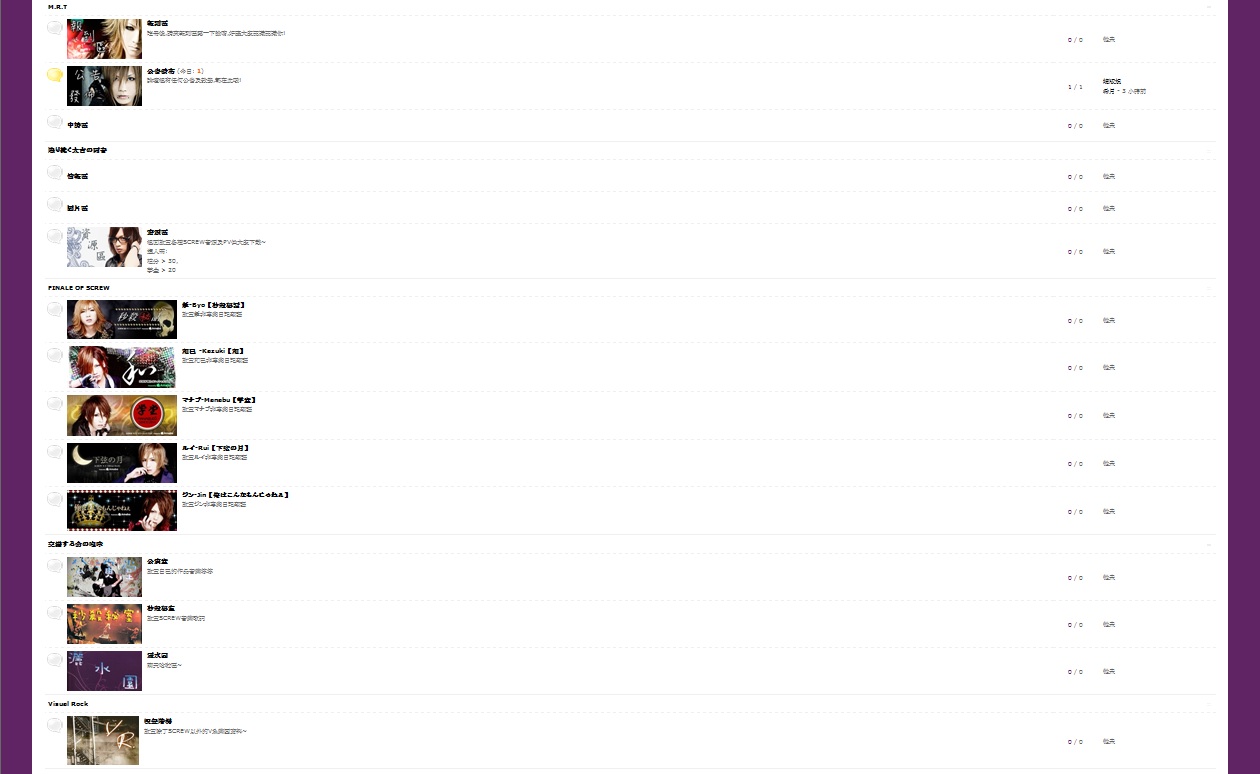Click the yellow new-posts bubble icon
Image resolution: width=1260 pixels, height=774 pixels.
tap(55, 75)
